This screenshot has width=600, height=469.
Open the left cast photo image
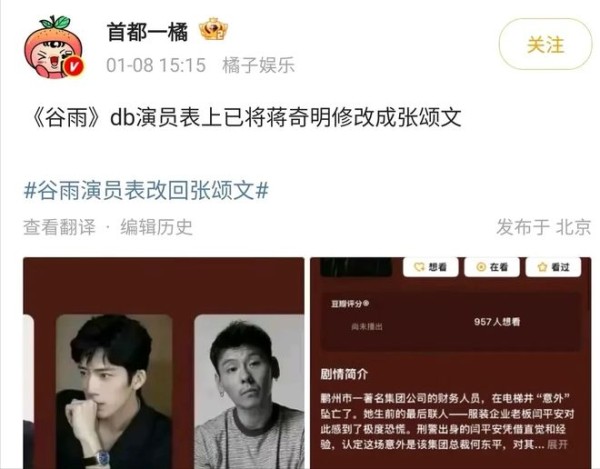coord(164,363)
